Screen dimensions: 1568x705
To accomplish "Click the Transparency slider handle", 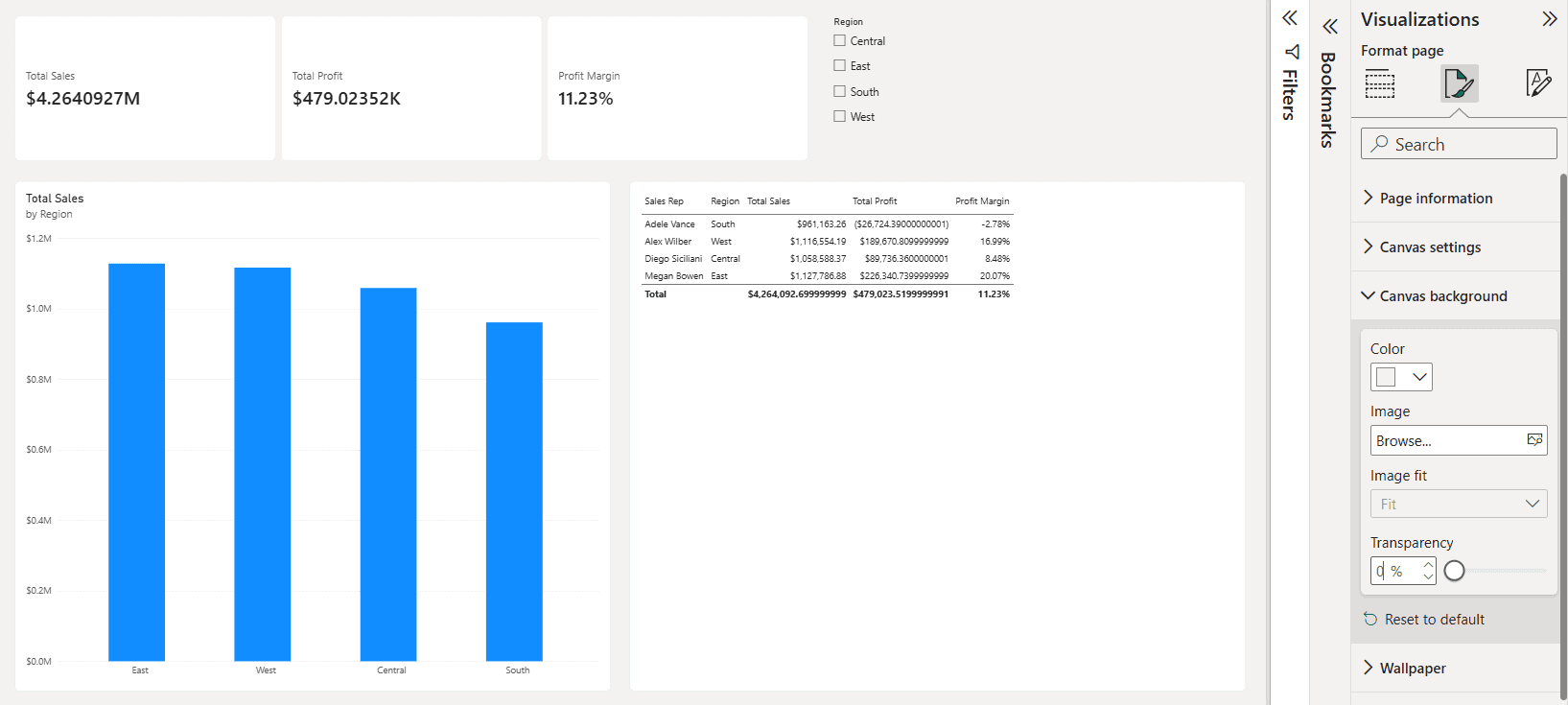I will coord(1454,571).
